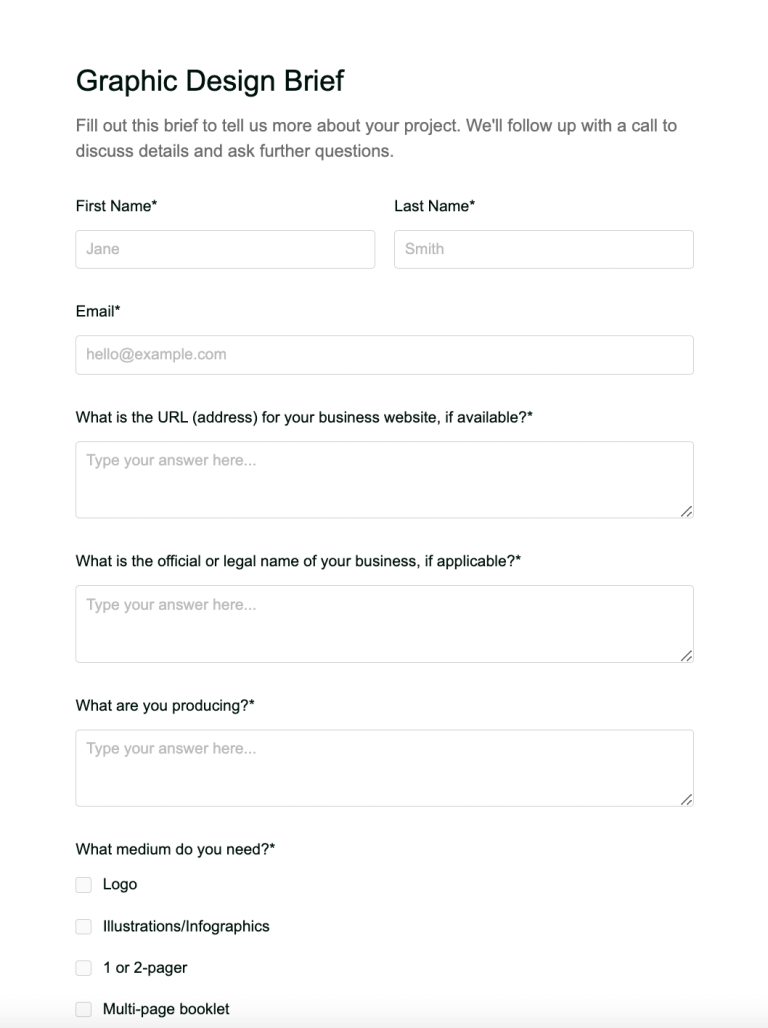Click the legal business name answer box
768x1028 pixels.
tap(384, 622)
